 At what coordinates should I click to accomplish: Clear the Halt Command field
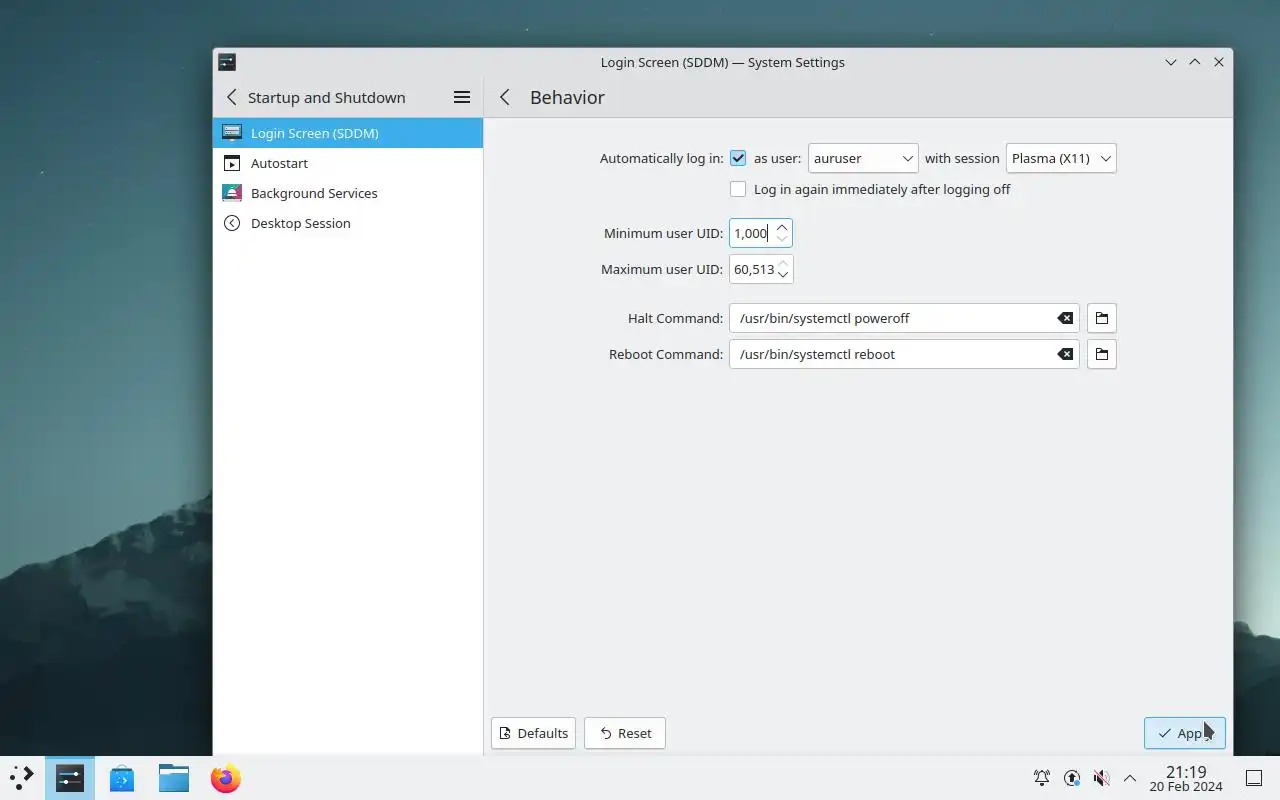(x=1066, y=318)
